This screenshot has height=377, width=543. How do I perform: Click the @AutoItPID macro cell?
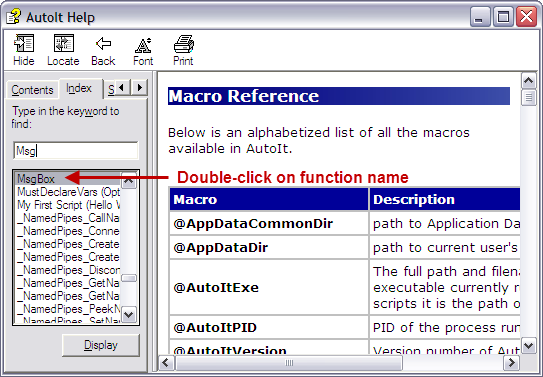tap(269, 327)
